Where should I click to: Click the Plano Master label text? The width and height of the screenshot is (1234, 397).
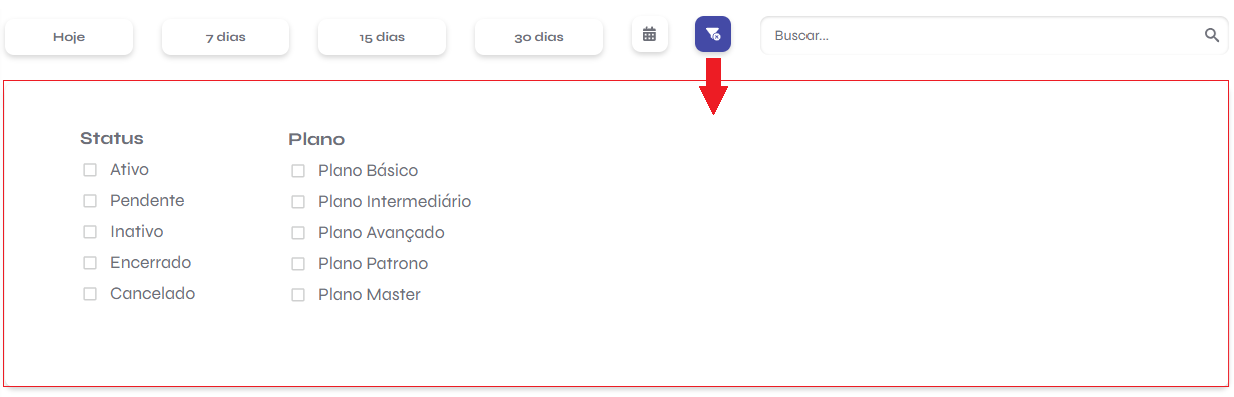point(369,295)
